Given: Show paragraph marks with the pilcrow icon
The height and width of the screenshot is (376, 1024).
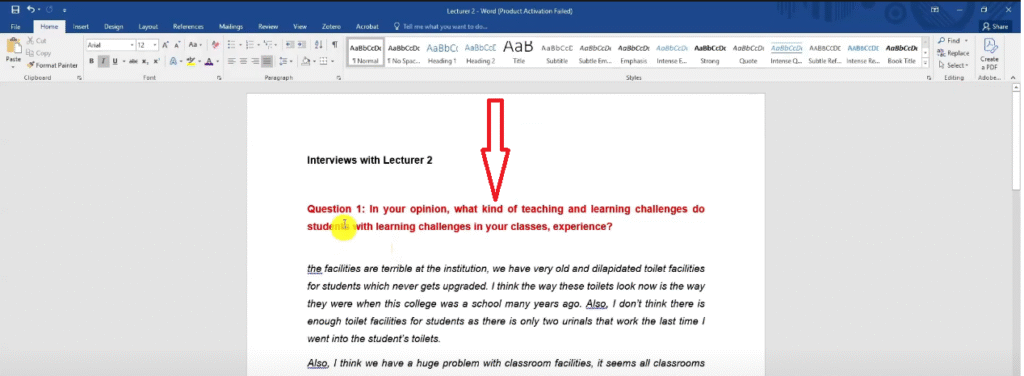Looking at the screenshot, I should [x=334, y=45].
